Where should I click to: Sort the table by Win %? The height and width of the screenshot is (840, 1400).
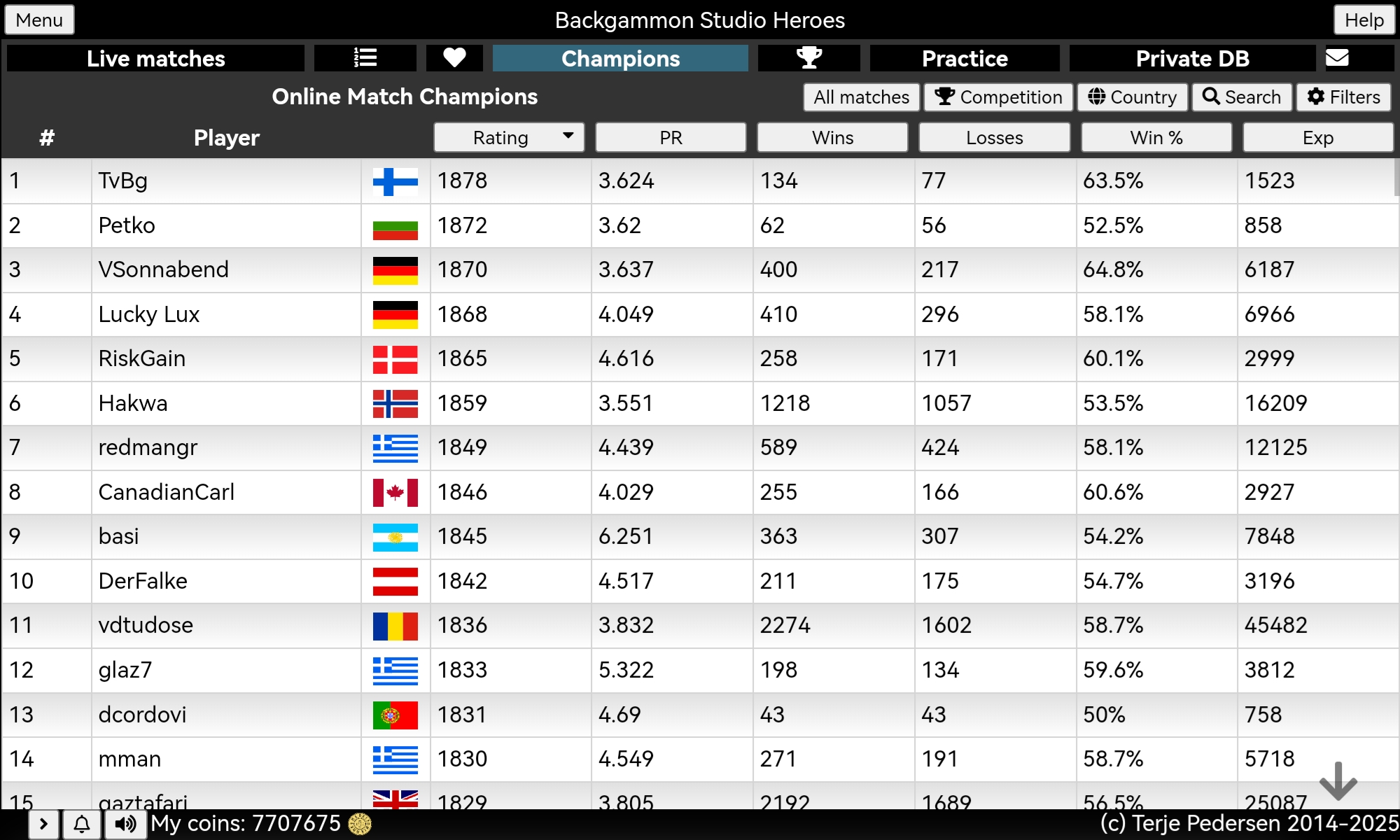tap(1156, 137)
